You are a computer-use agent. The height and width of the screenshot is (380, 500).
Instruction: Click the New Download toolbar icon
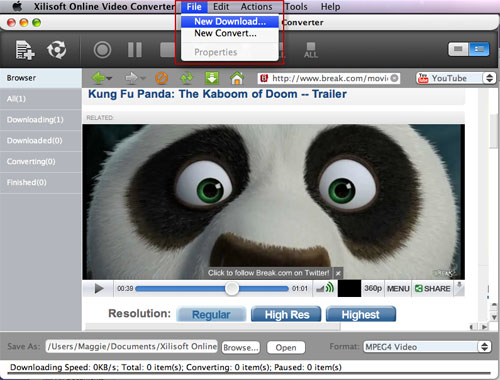tap(25, 50)
